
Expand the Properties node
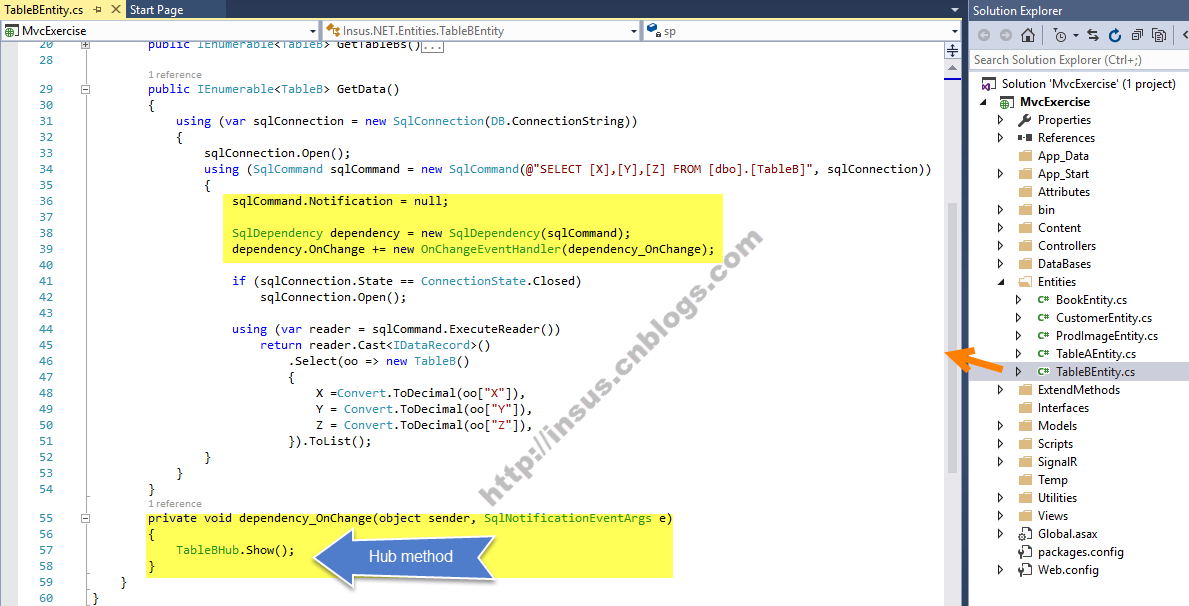(1001, 120)
